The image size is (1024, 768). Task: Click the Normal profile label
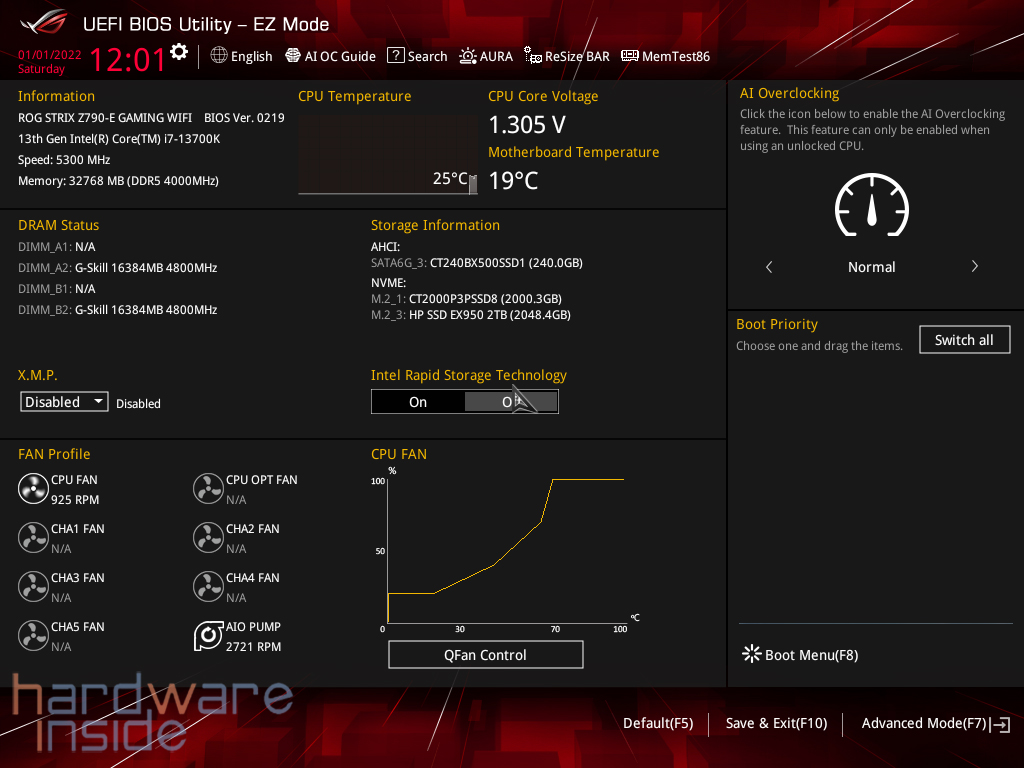tap(872, 266)
